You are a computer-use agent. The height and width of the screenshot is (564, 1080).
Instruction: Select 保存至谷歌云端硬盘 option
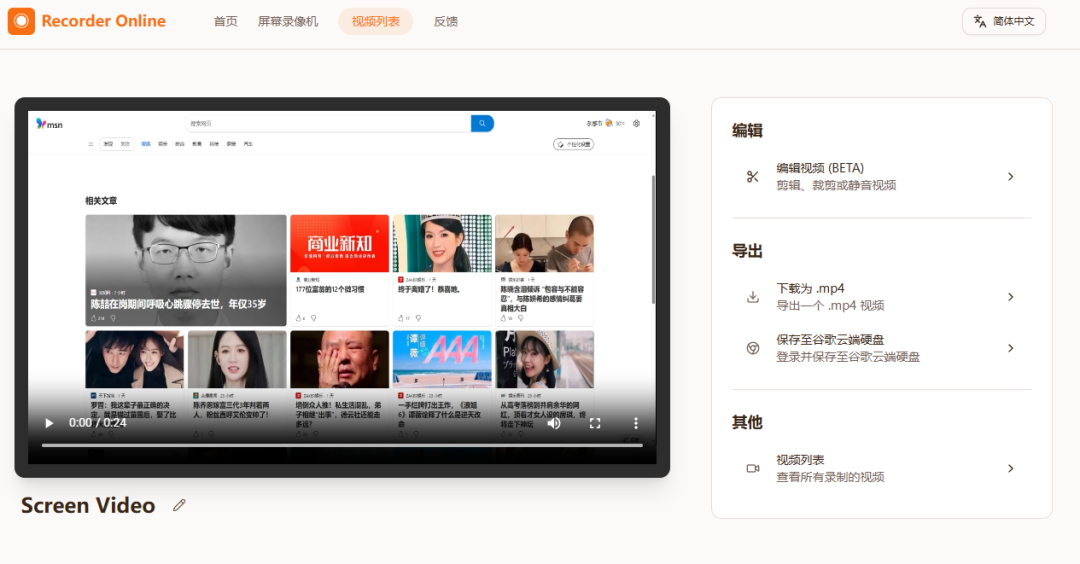pyautogui.click(x=882, y=348)
